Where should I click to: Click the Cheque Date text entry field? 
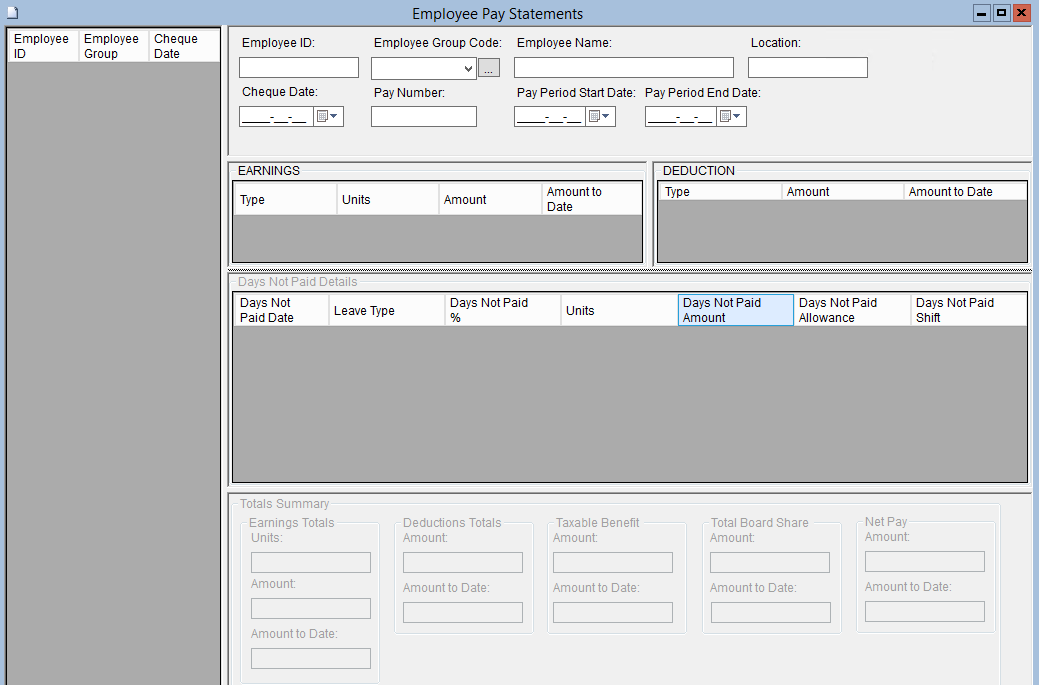pyautogui.click(x=276, y=117)
